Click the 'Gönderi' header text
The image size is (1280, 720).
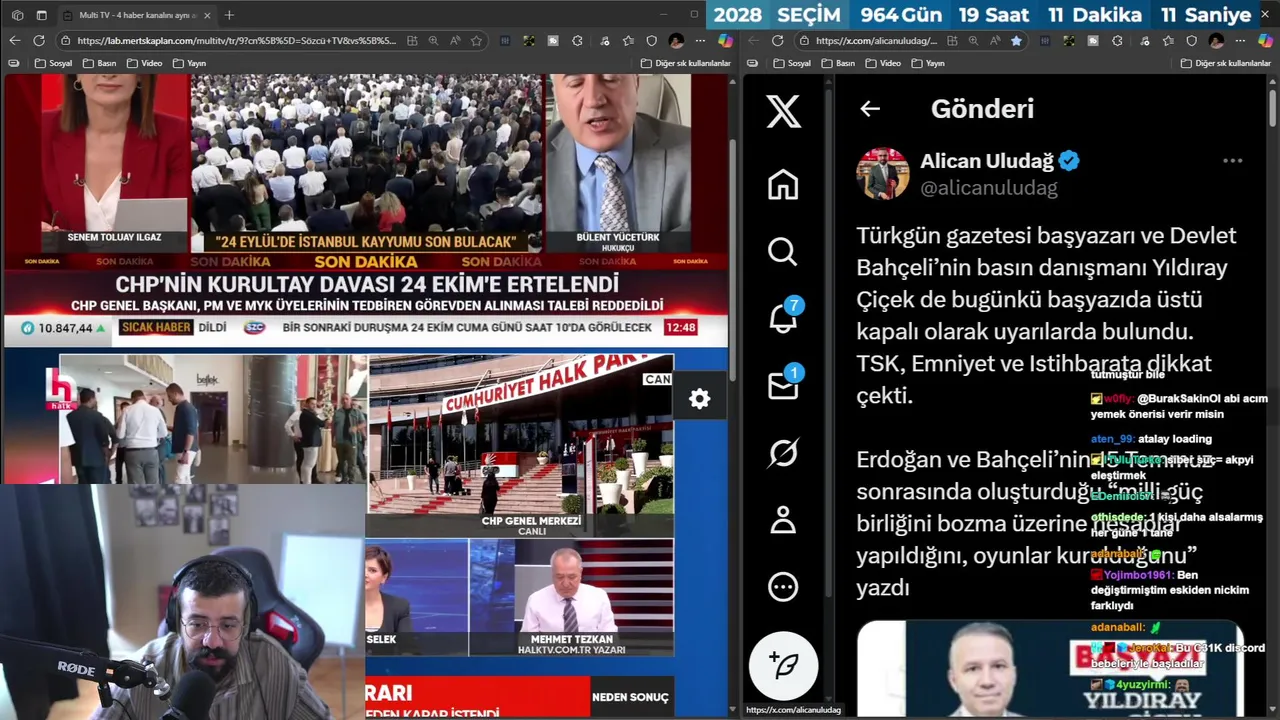click(x=982, y=109)
